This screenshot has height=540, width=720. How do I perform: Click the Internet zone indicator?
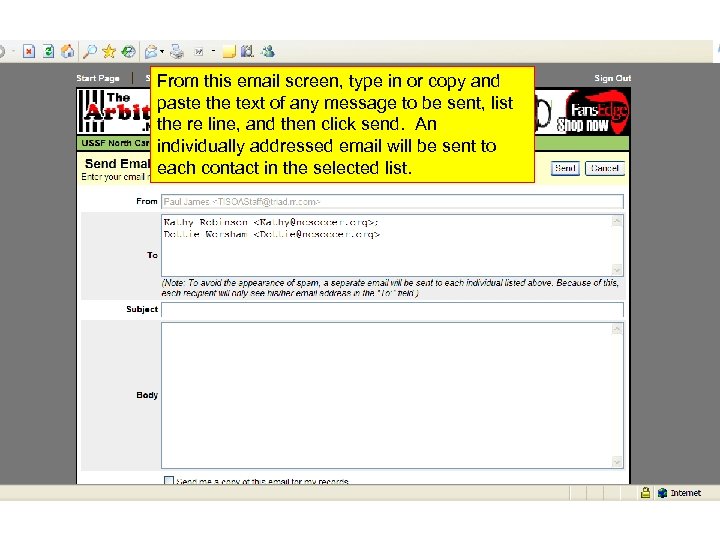click(680, 493)
